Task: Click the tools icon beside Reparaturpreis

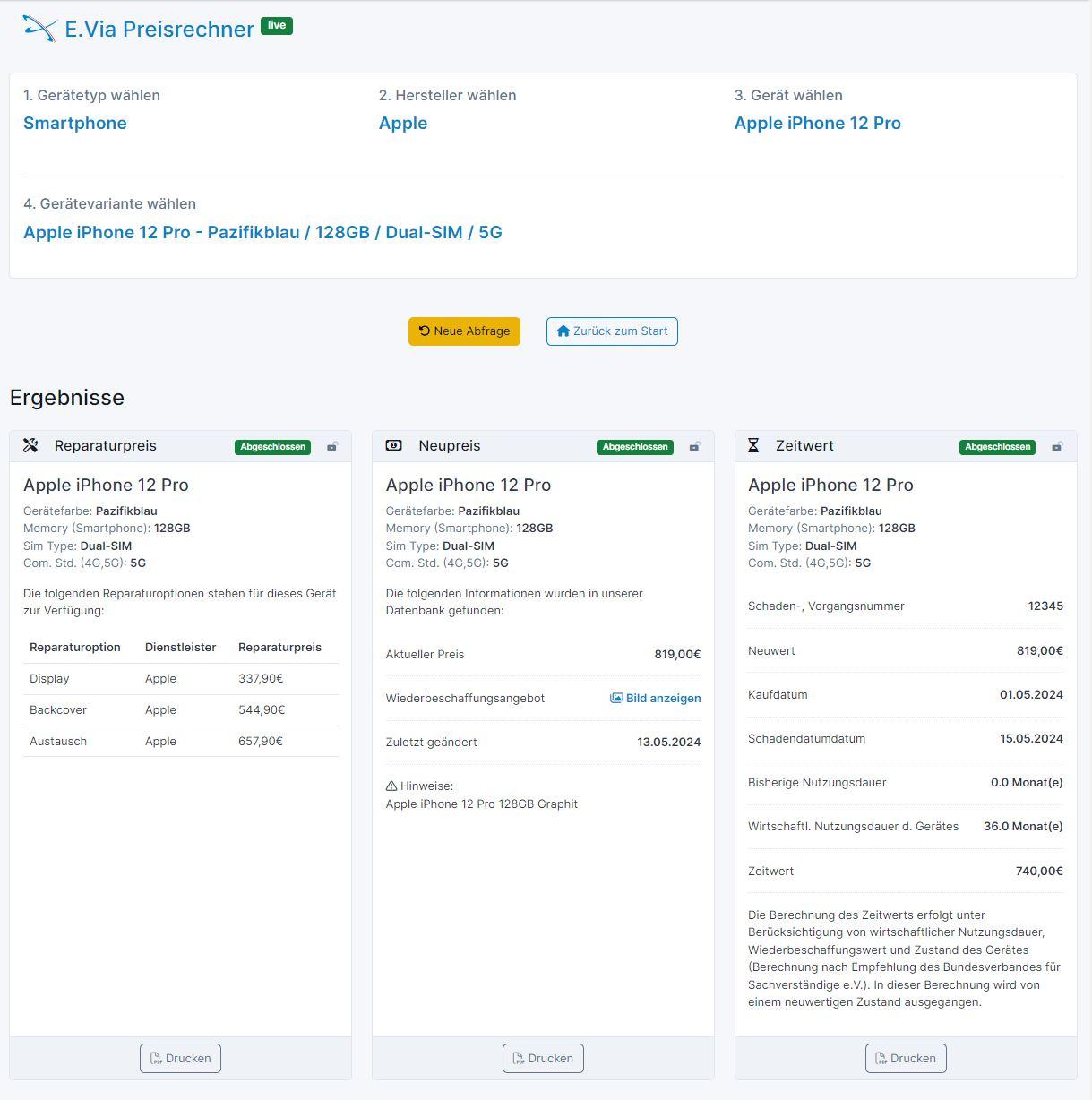Action: pos(30,446)
